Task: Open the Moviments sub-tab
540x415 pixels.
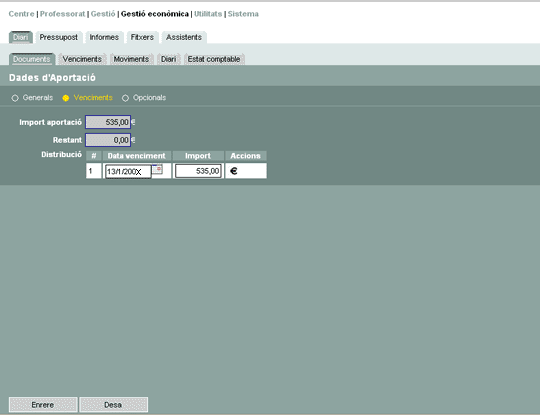Action: point(131,59)
